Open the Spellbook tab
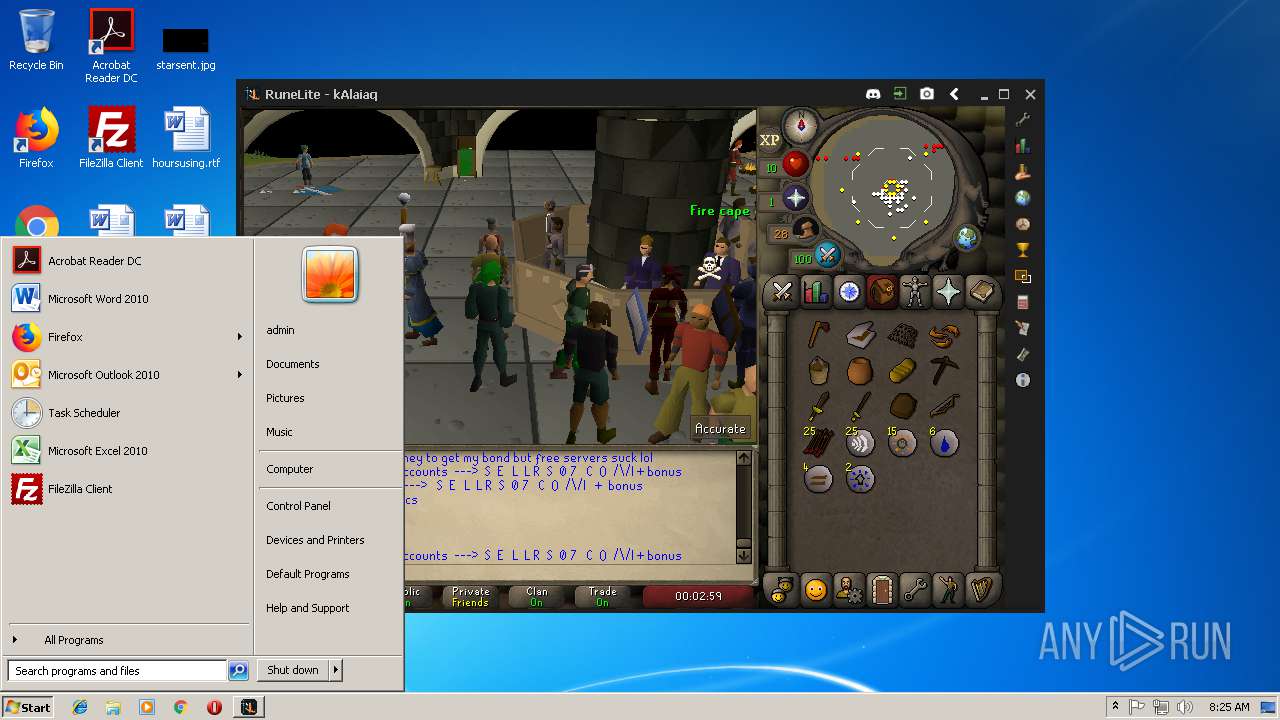 pos(982,291)
